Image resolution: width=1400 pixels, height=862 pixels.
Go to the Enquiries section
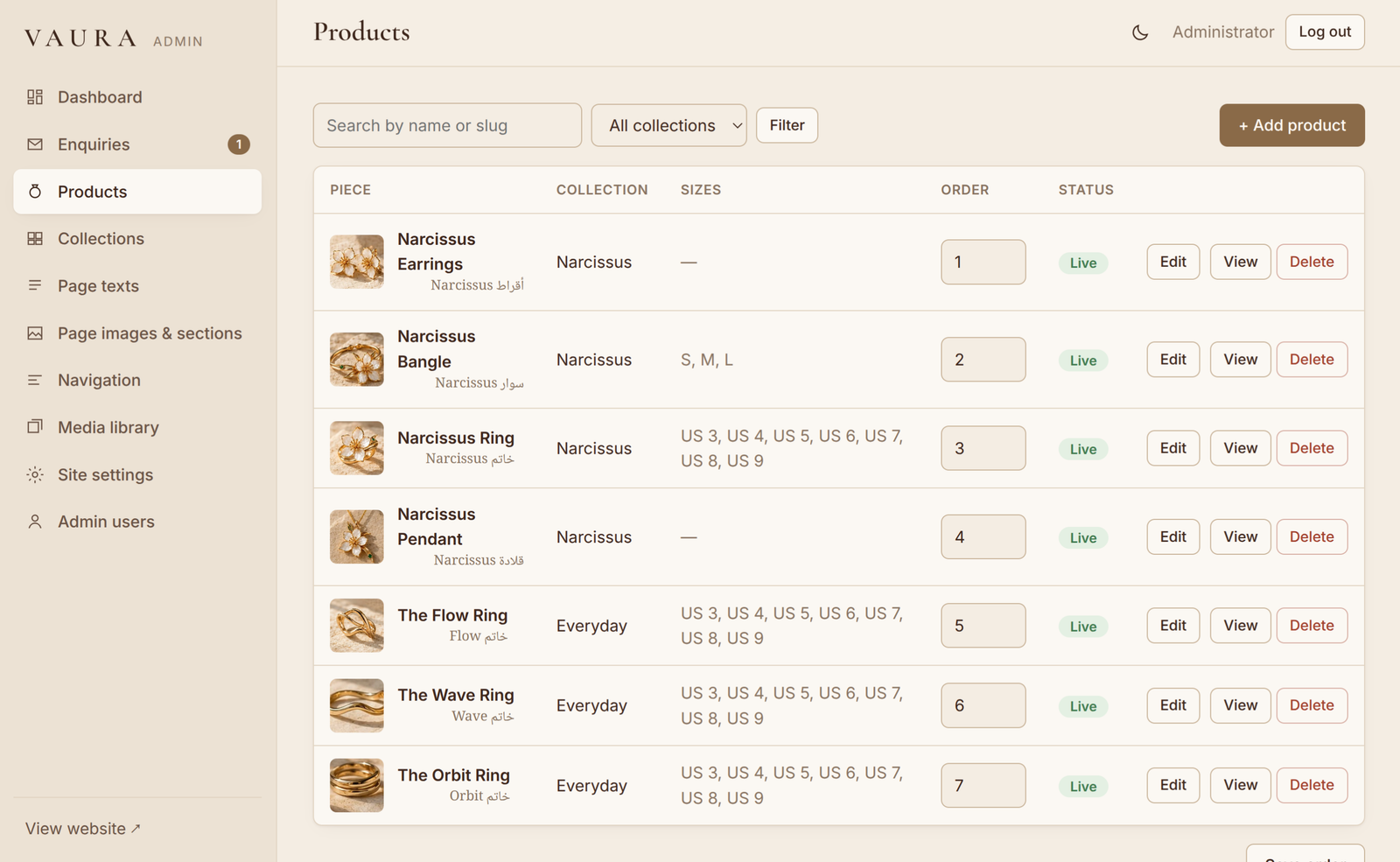tap(137, 144)
